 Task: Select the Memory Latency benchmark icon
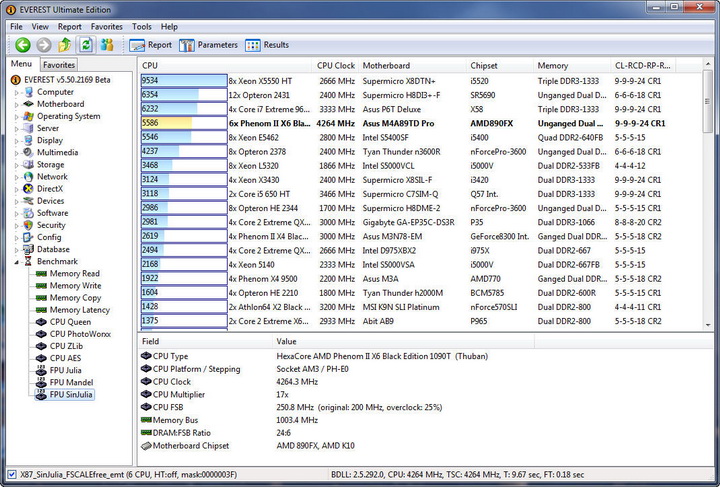pyautogui.click(x=41, y=310)
